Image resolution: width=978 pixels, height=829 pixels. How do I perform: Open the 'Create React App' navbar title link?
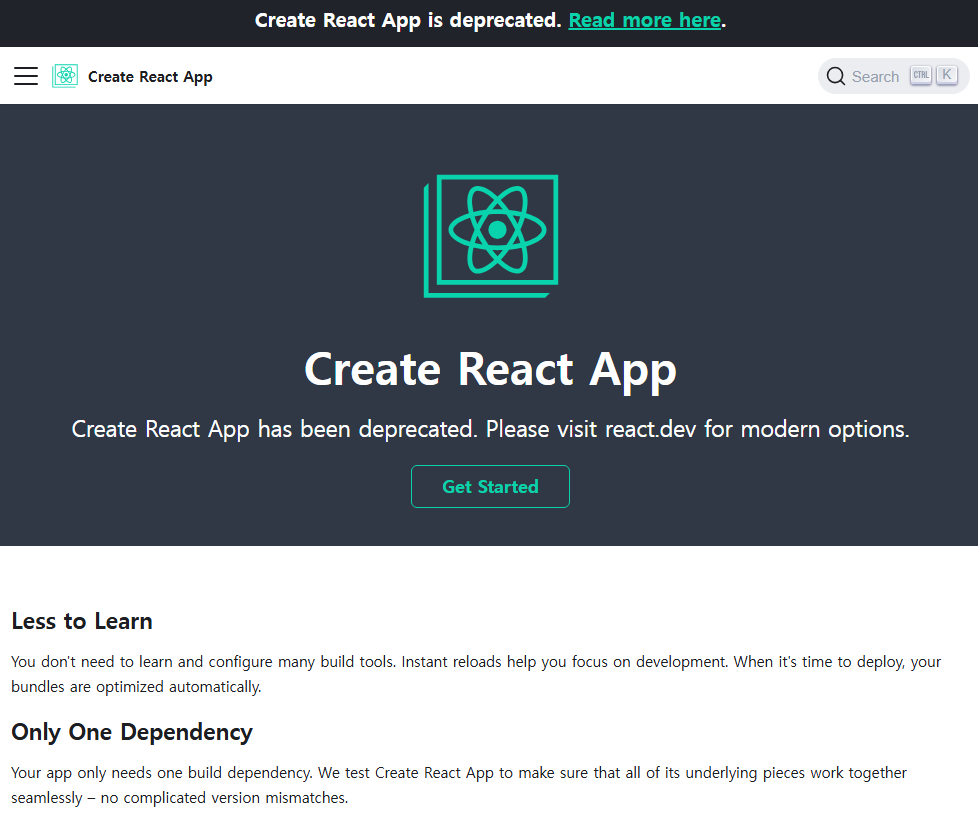click(x=150, y=77)
